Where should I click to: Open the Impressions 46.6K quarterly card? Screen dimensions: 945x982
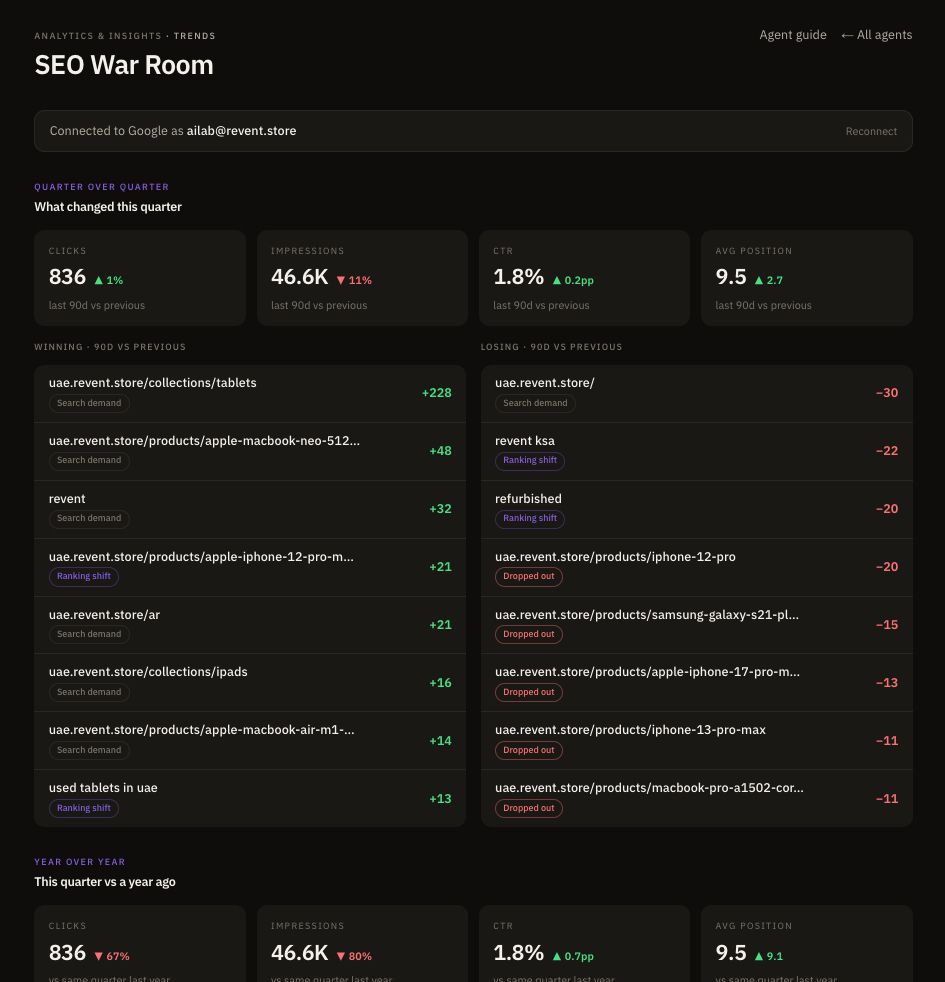[362, 277]
